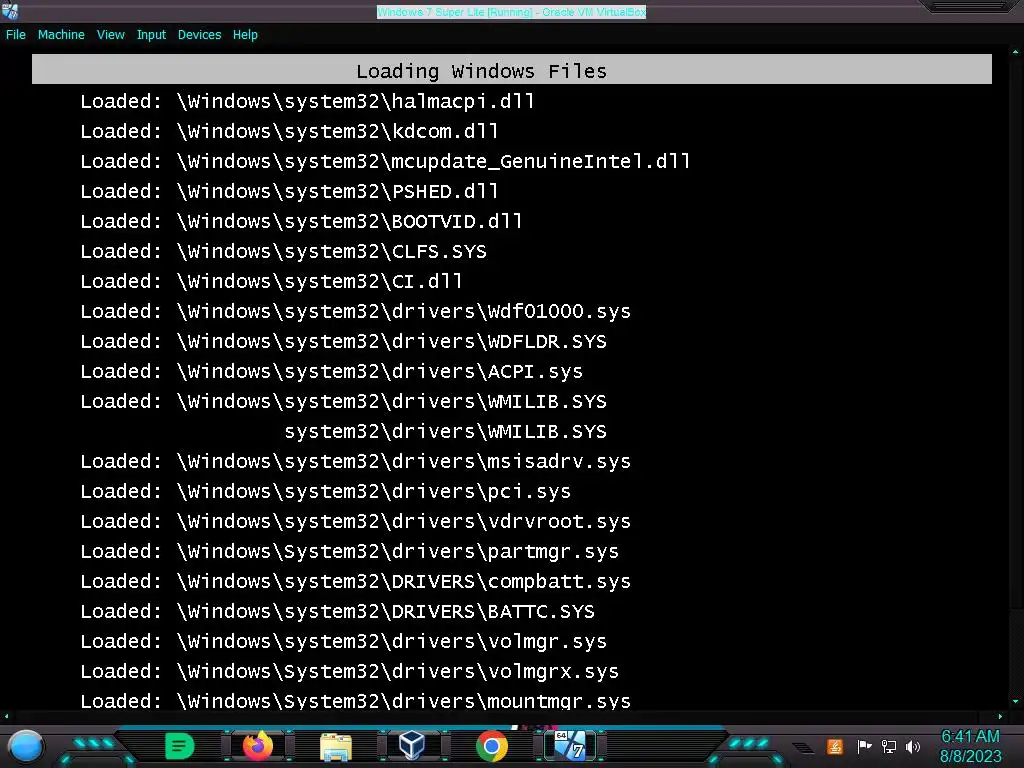Viewport: 1024px width, 768px height.
Task: Open the View menu
Action: (x=110, y=35)
